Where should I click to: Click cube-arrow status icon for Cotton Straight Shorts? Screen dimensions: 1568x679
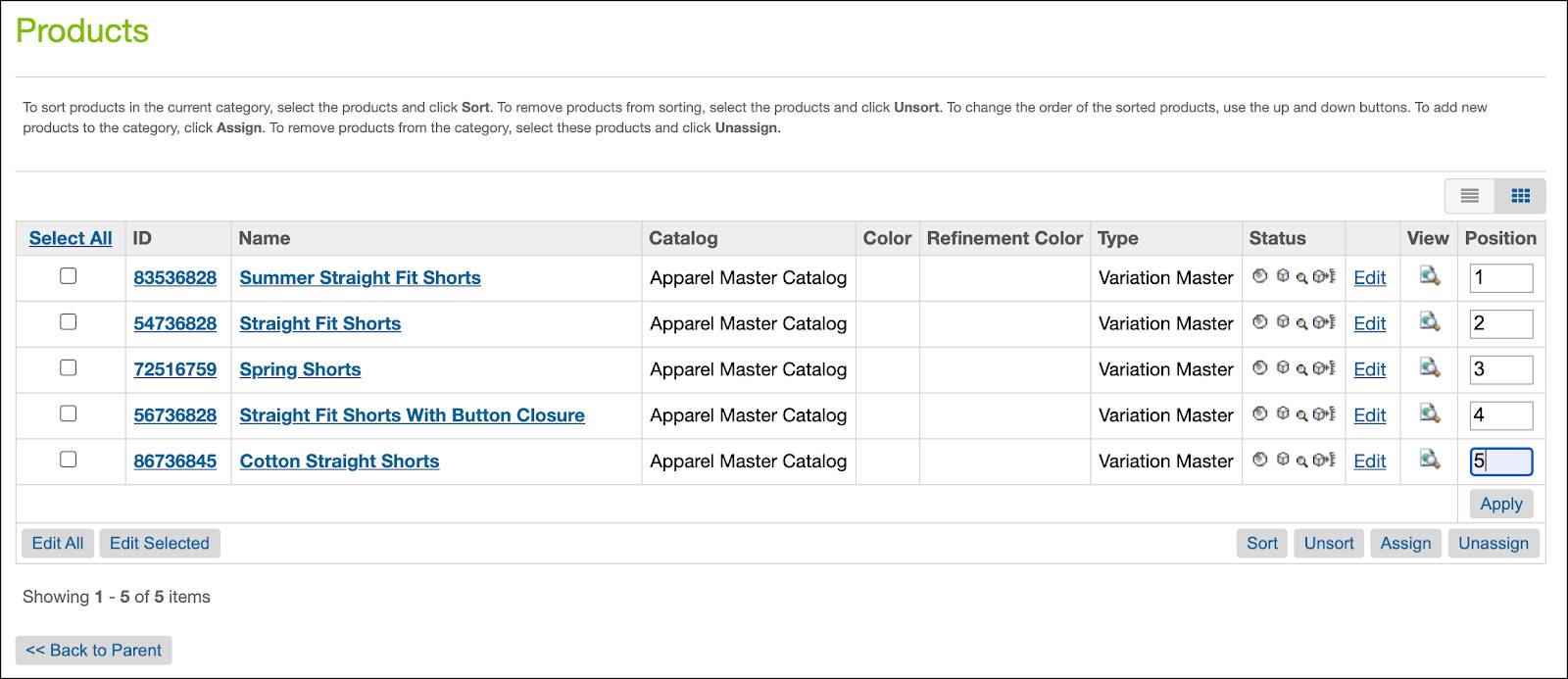click(x=1324, y=460)
